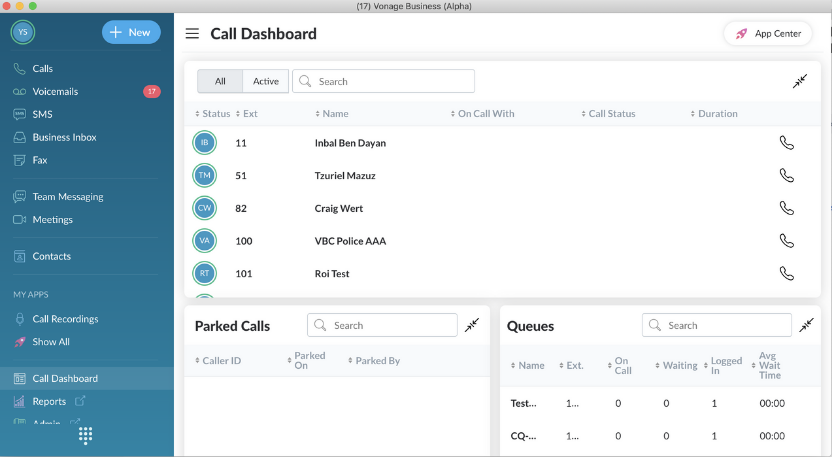Sort parked calls by Caller ID
The image size is (832, 457).
[218, 360]
